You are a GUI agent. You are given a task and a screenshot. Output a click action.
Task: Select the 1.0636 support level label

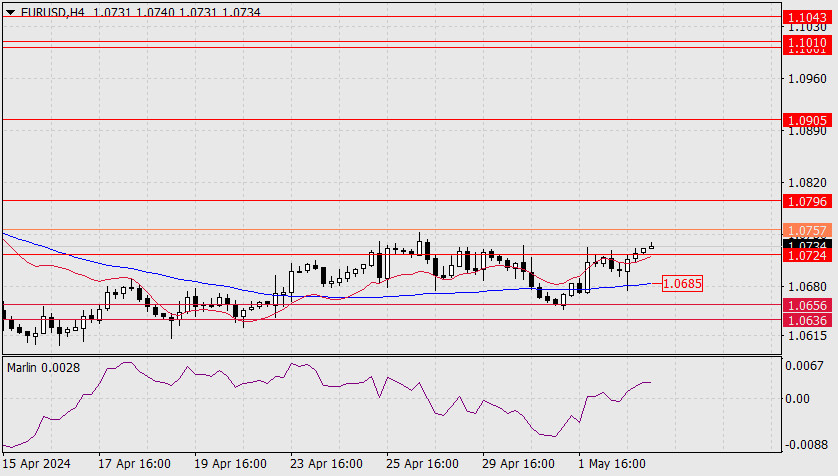tap(808, 321)
